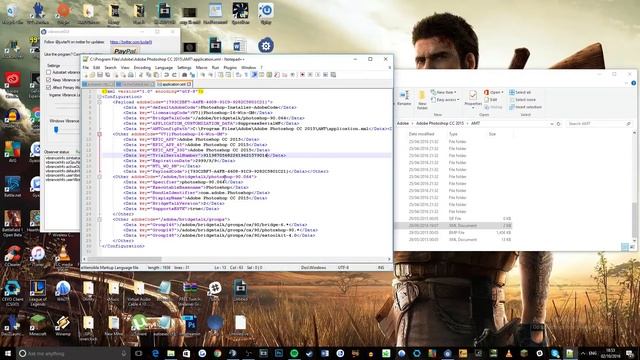
Task: Click Select all in Explorer ribbon
Action: coord(520,92)
